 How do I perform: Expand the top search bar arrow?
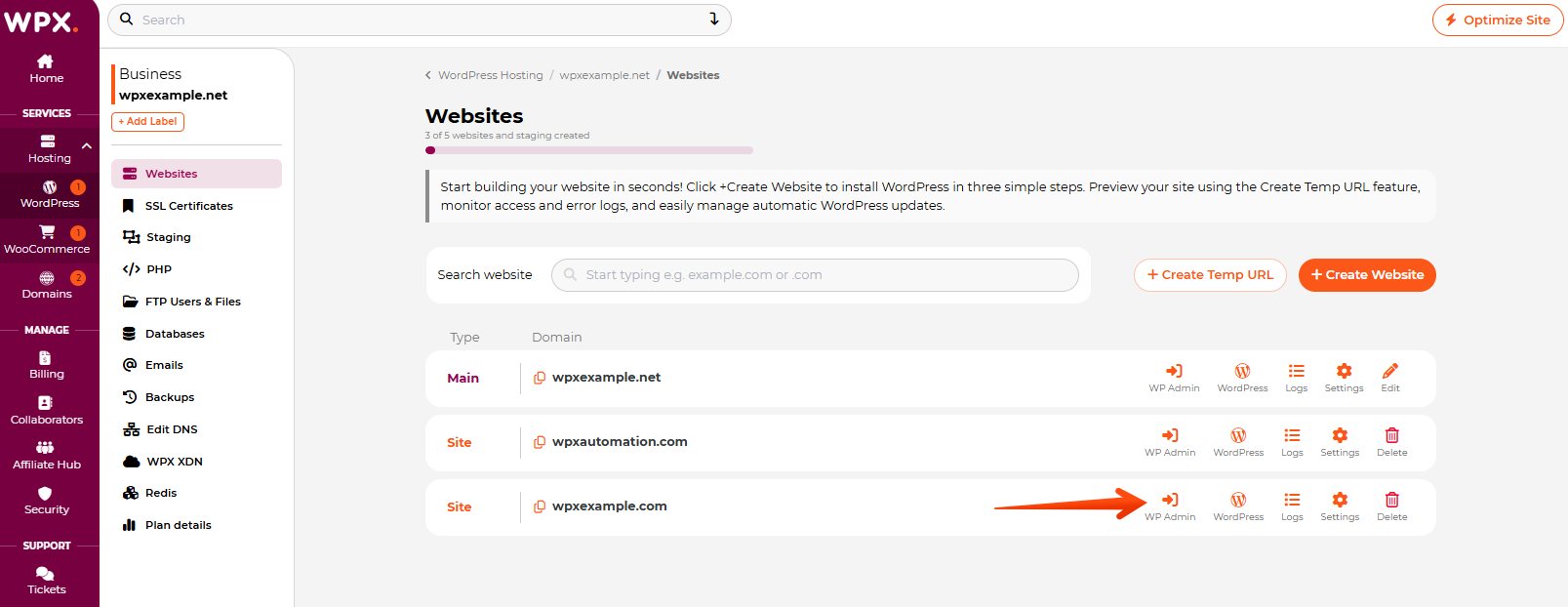tap(714, 20)
